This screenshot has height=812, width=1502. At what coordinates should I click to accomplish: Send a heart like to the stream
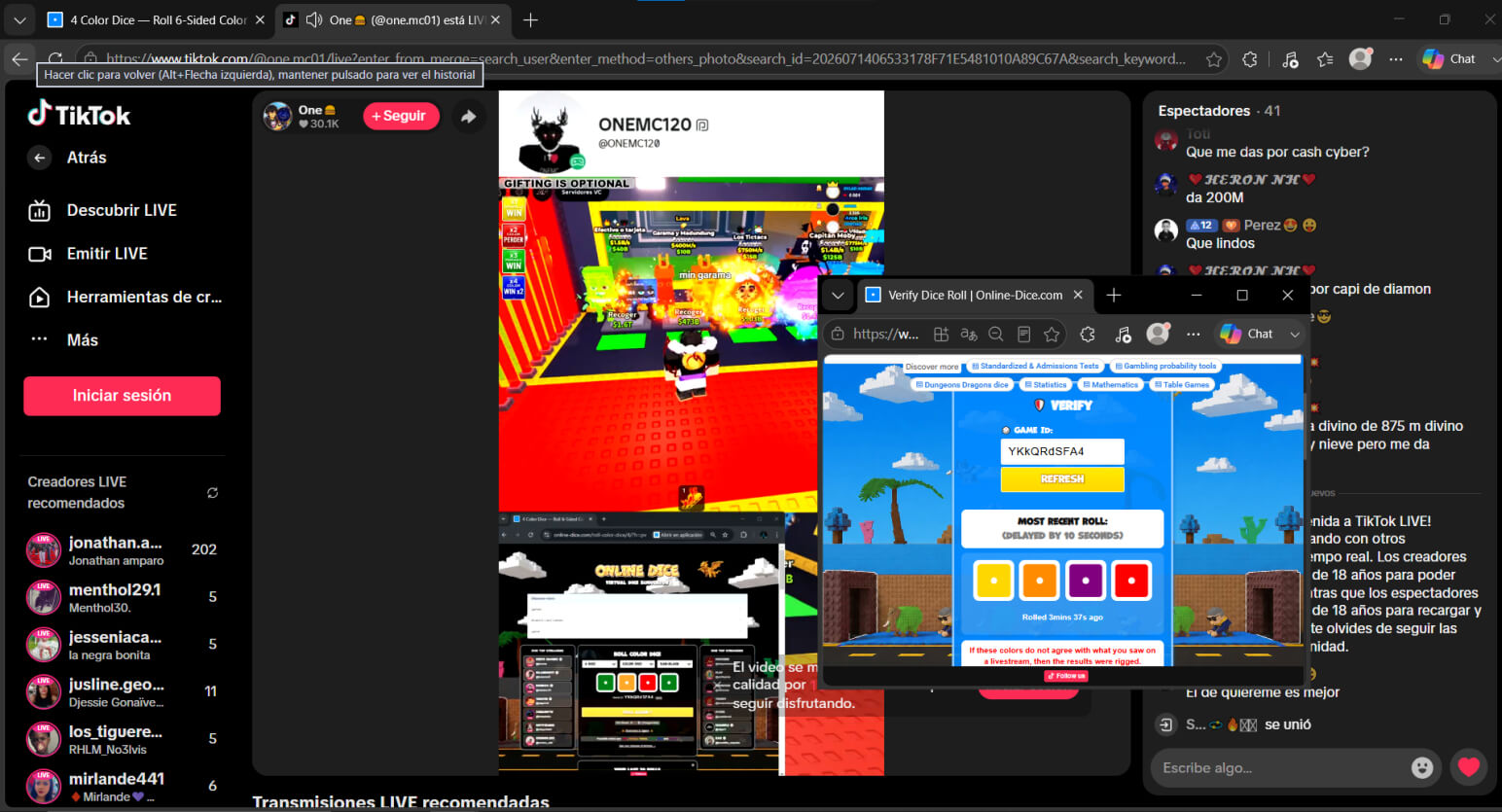click(x=1469, y=767)
